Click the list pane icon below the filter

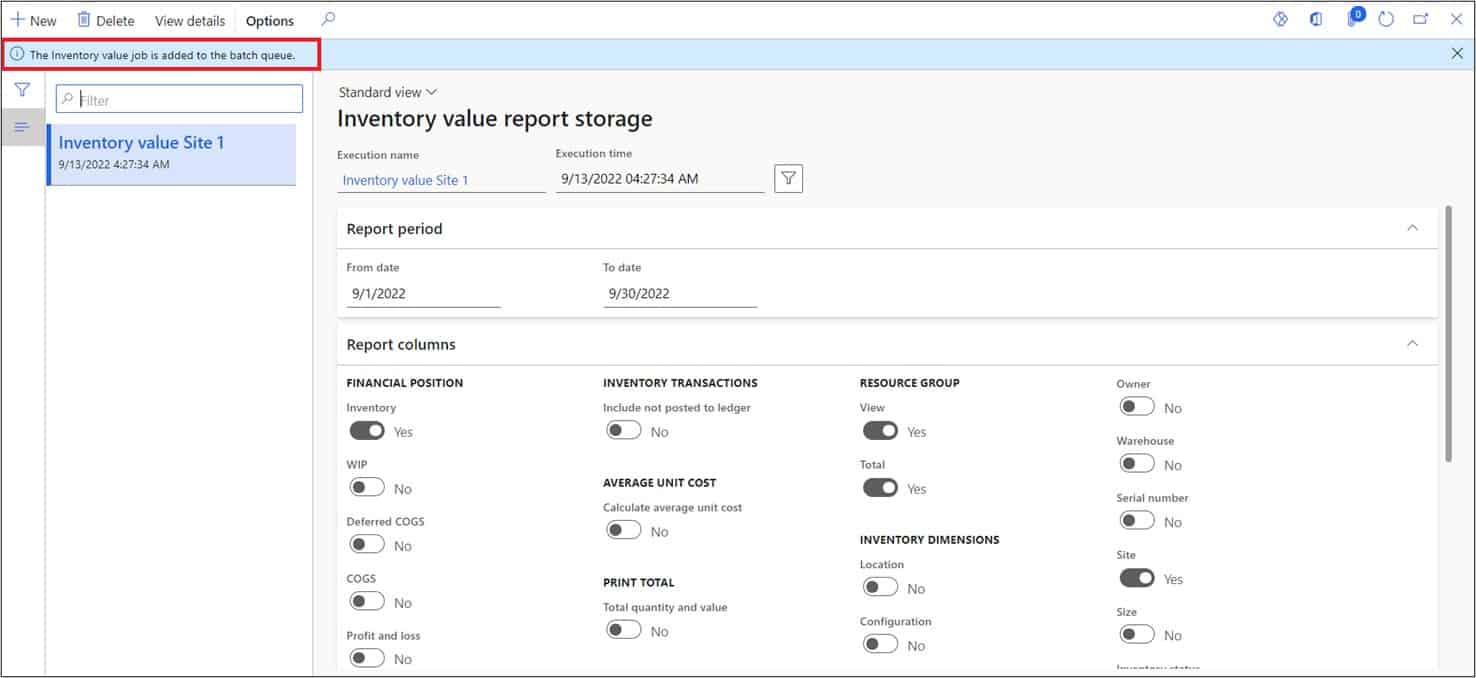pos(21,127)
